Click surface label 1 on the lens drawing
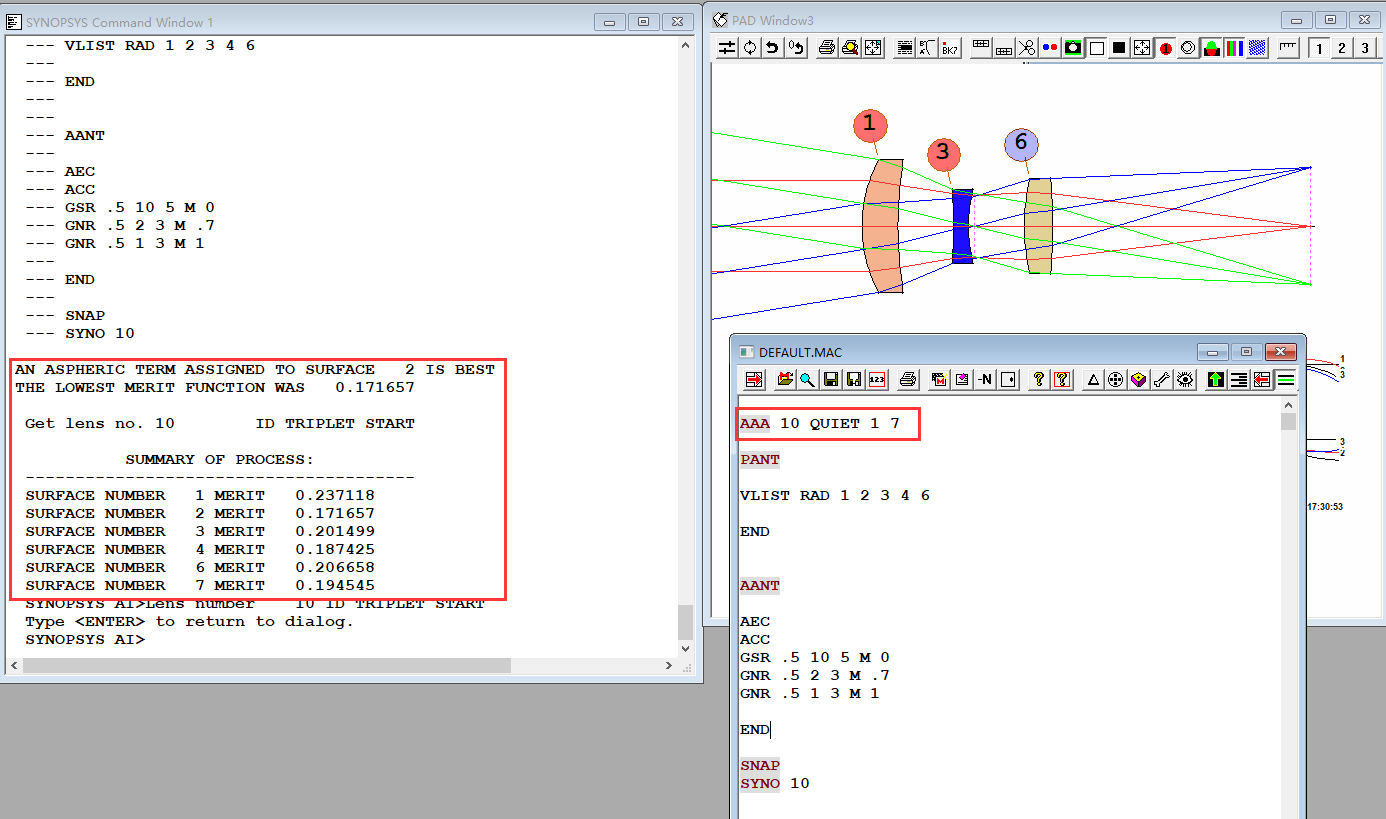The width and height of the screenshot is (1386, 819). 870,124
